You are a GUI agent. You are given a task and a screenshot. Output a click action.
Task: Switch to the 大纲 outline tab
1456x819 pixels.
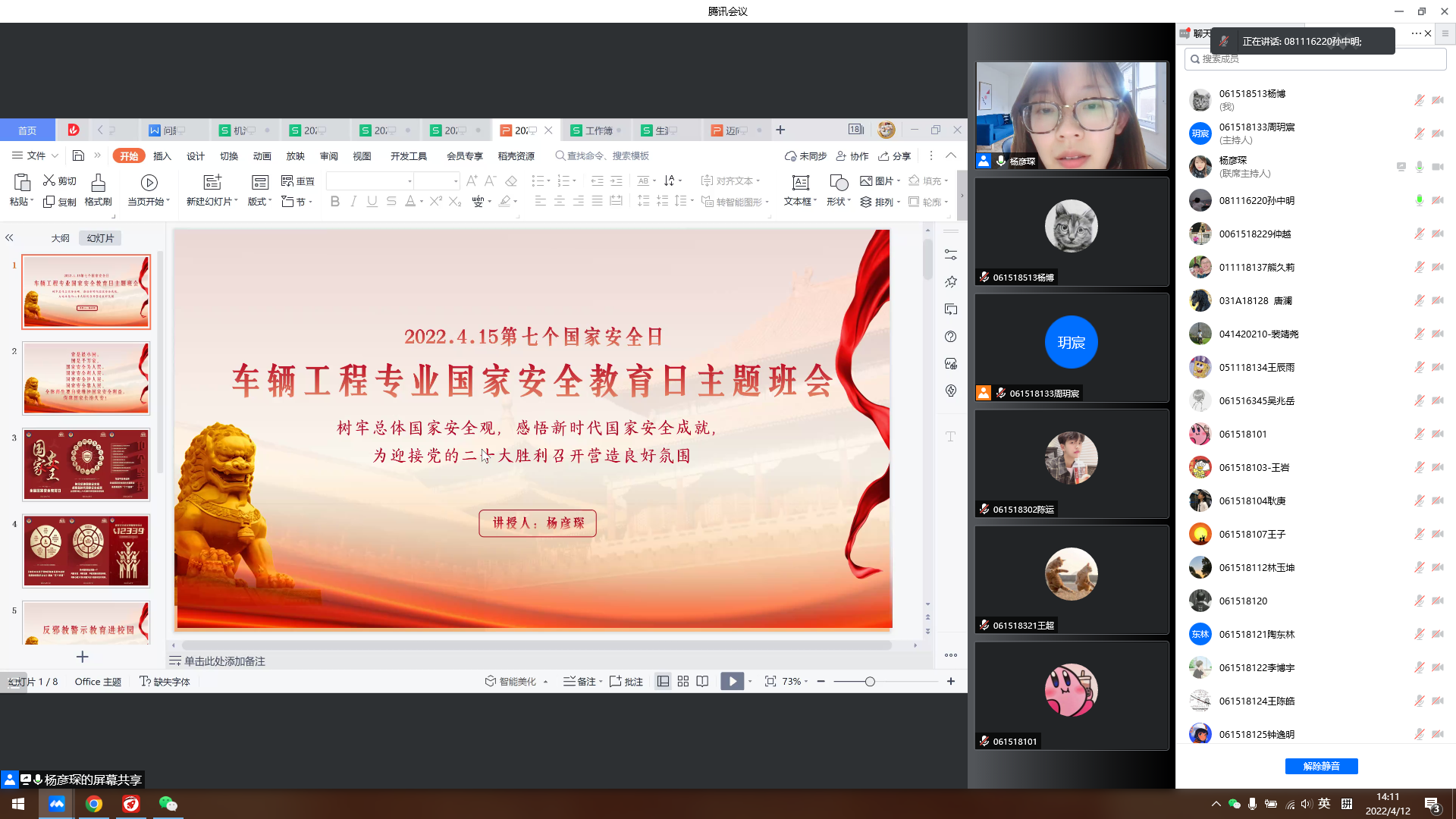tap(60, 238)
